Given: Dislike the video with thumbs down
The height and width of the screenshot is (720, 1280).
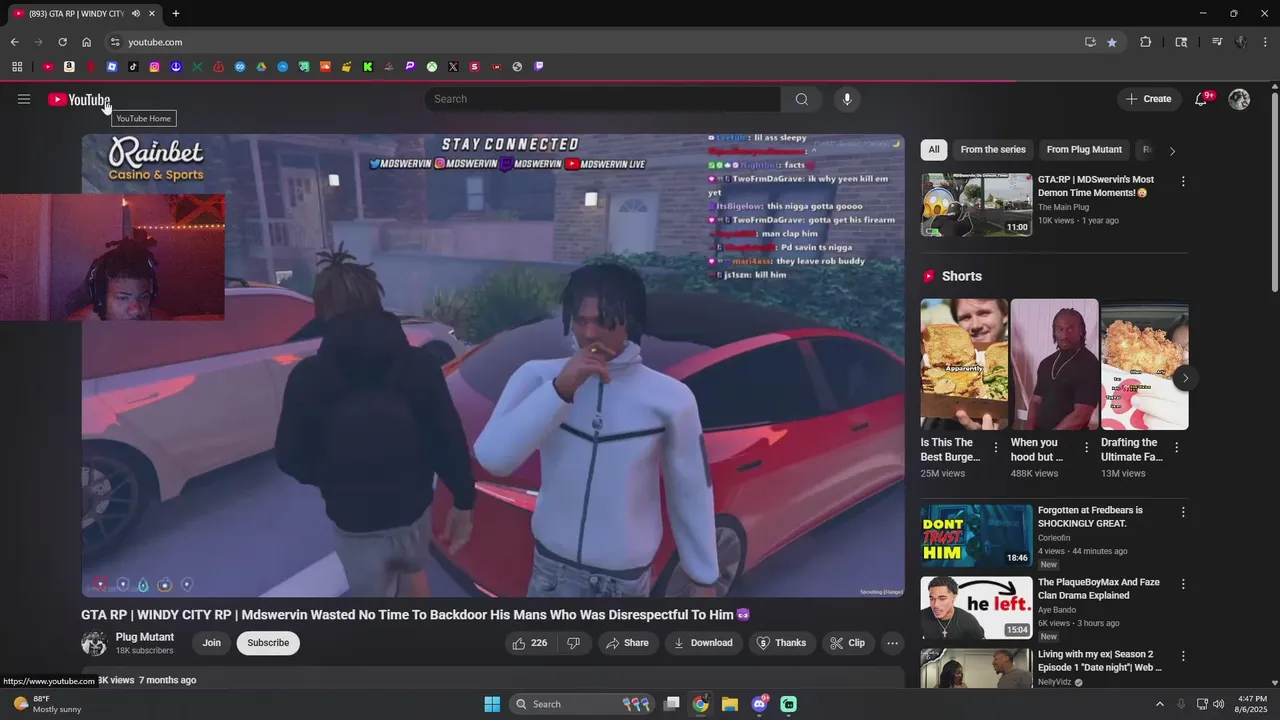Looking at the screenshot, I should [x=574, y=643].
